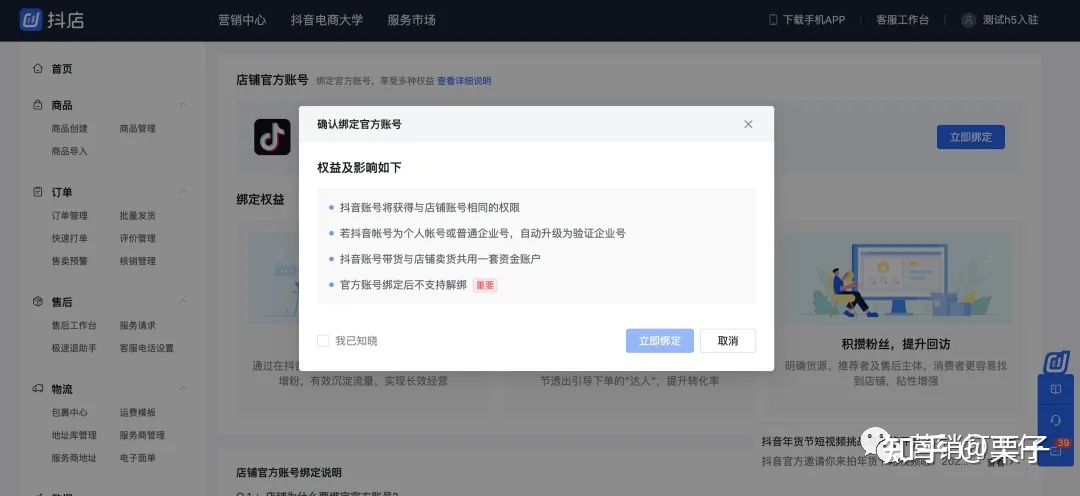Open 商品导入 in sidebar
1080x496 pixels.
click(70, 151)
